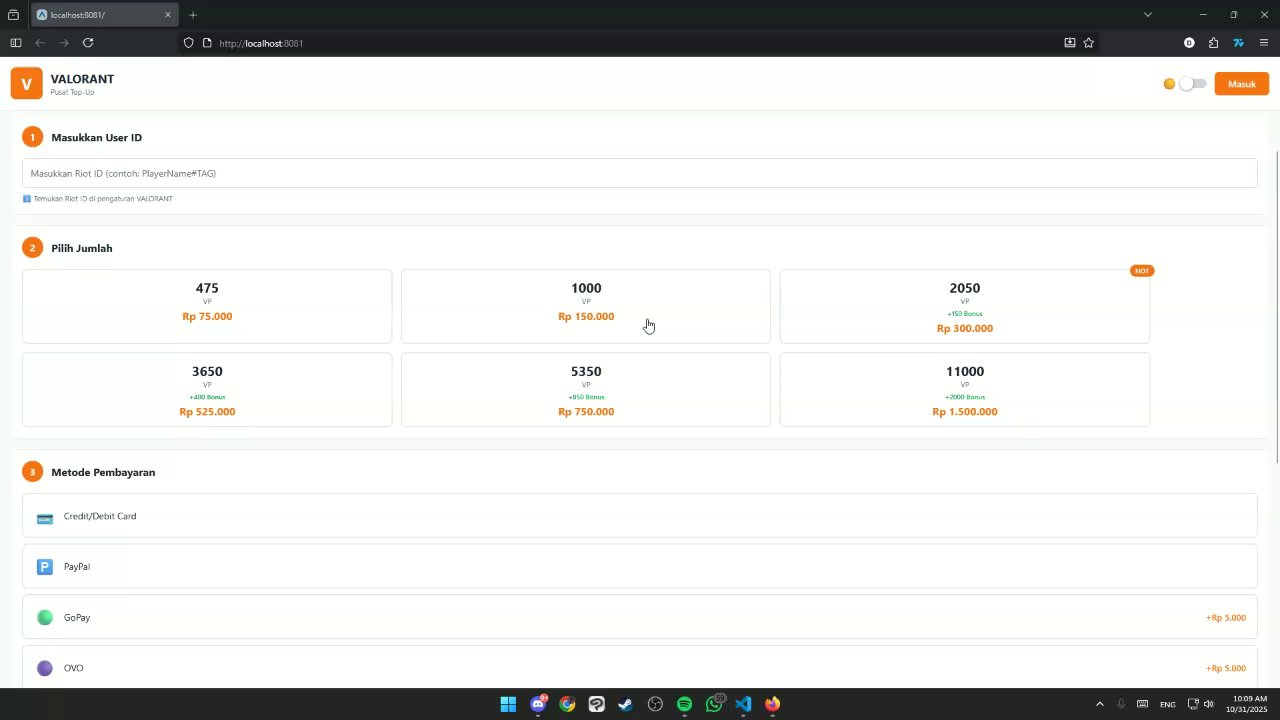1280x720 pixels.
Task: Select the 11000 VP Rp 1.500.000 package
Action: 965,390
